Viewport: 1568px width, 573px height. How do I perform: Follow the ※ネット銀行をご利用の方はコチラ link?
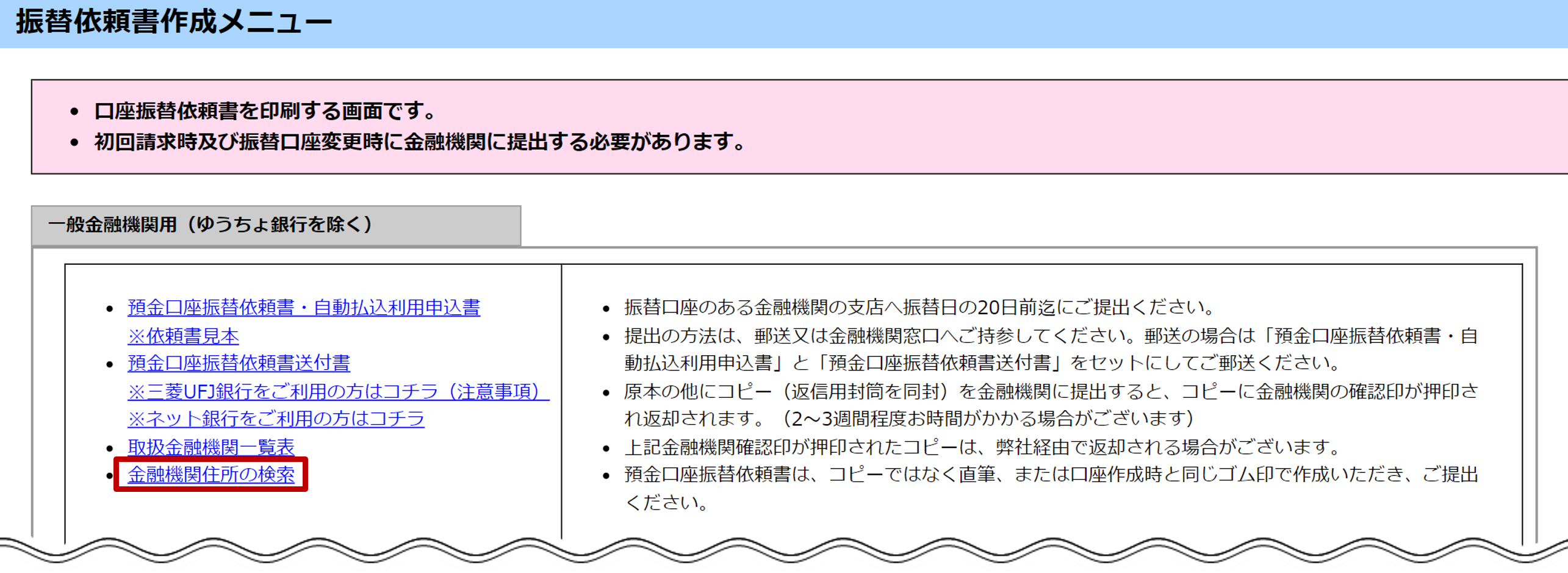click(x=276, y=419)
